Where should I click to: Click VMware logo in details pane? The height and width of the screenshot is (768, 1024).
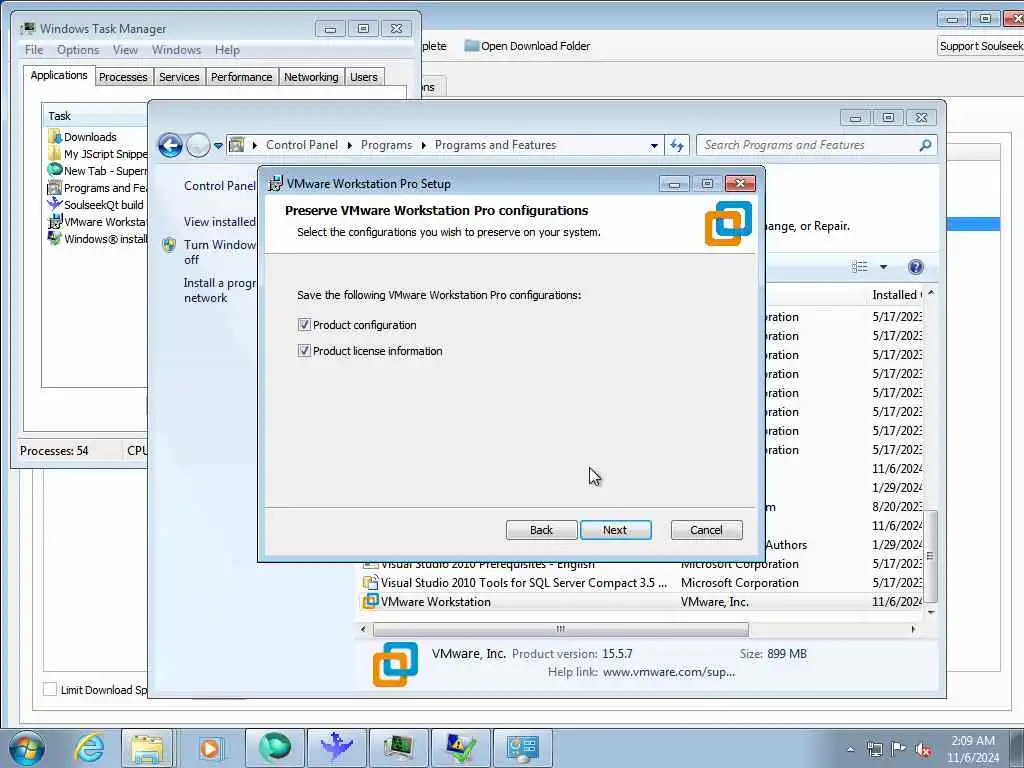395,664
